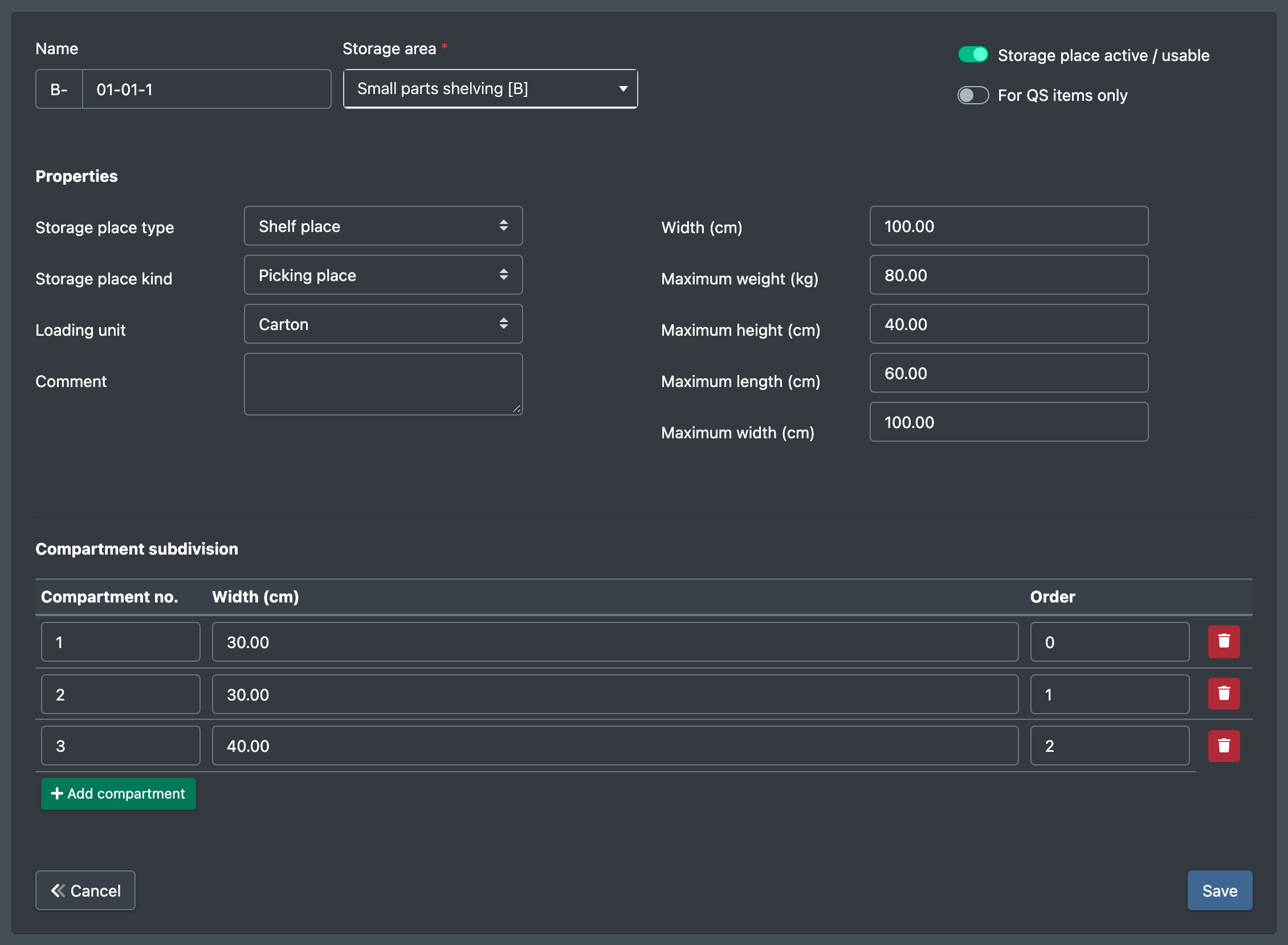Click the Storage place kind label
This screenshot has height=945, width=1288.
coord(104,279)
